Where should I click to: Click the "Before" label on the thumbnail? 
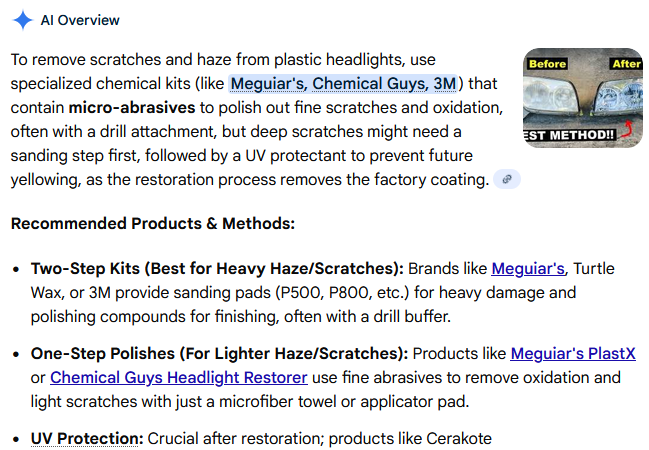[547, 64]
